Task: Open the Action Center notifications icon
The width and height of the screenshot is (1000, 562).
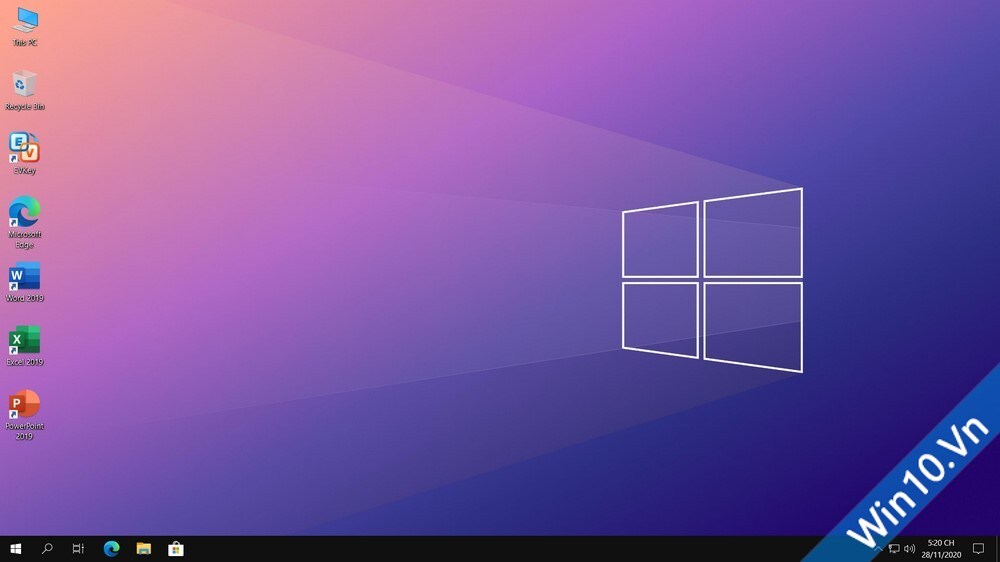Action: click(978, 549)
